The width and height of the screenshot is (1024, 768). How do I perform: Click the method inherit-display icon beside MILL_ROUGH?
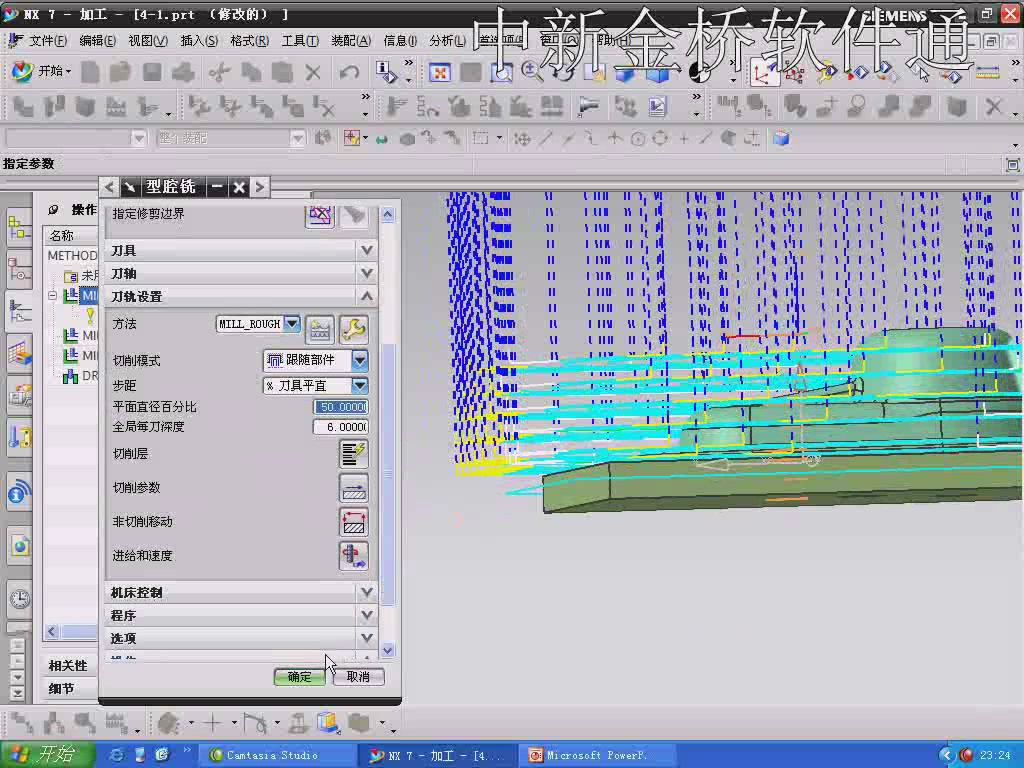[x=319, y=329]
